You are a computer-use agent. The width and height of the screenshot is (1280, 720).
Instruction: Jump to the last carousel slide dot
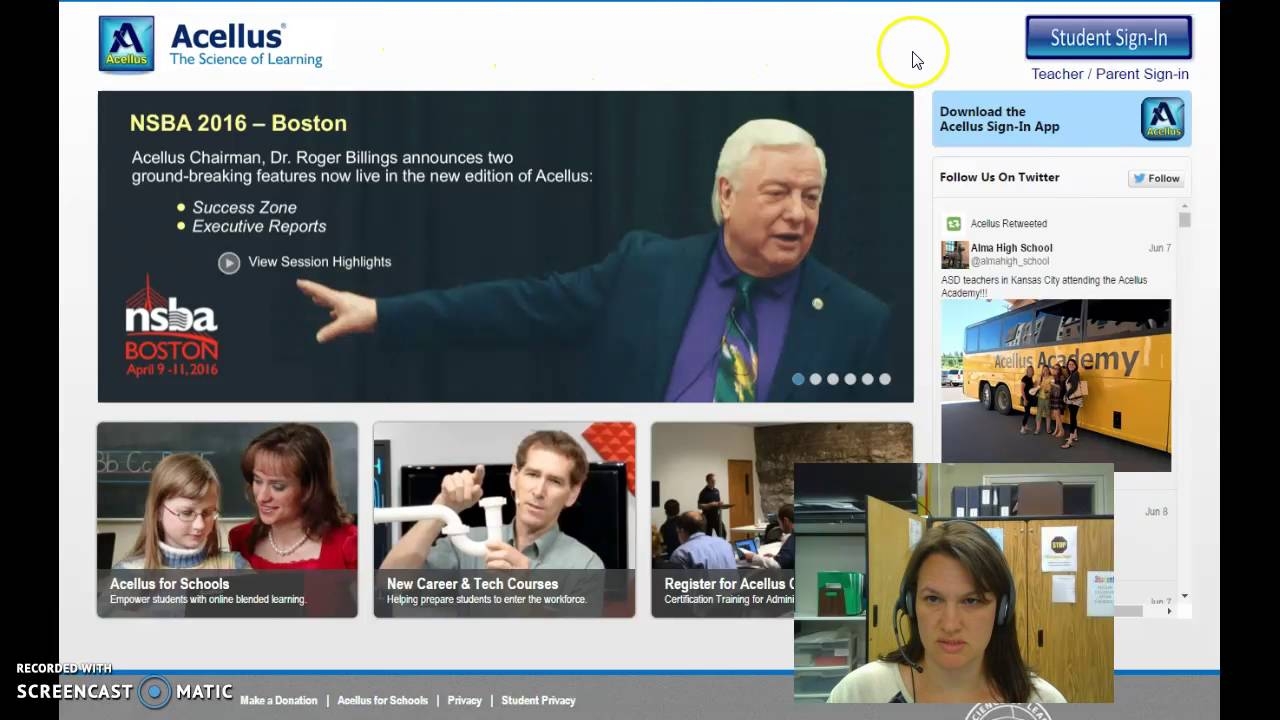point(884,379)
